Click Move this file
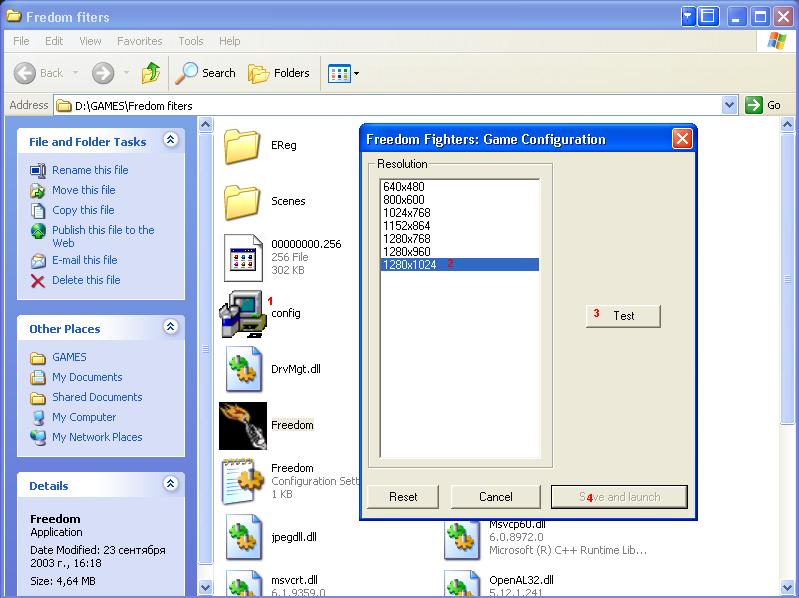Image resolution: width=799 pixels, height=598 pixels. pyautogui.click(x=84, y=190)
